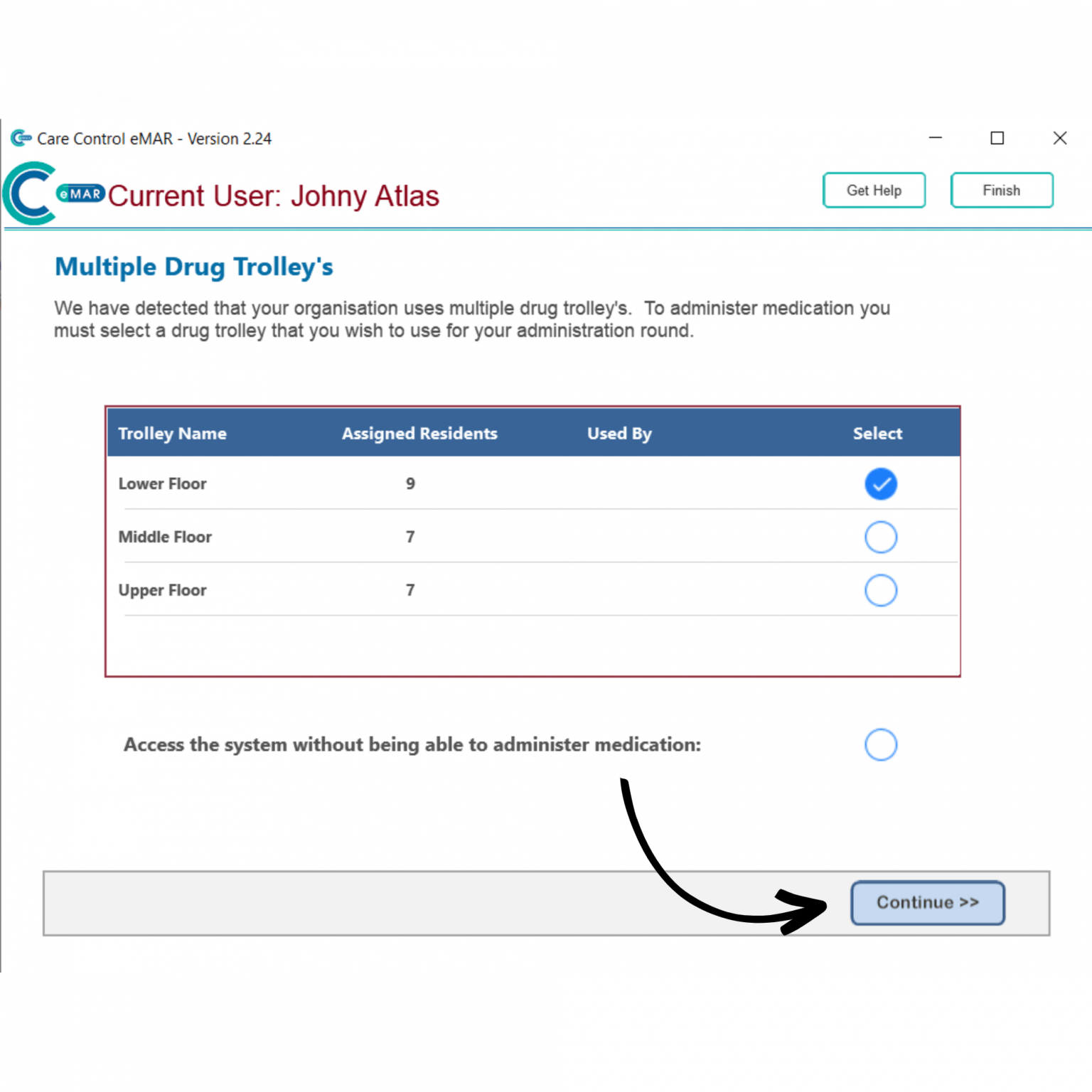Enable access without administering medication option

click(x=880, y=745)
